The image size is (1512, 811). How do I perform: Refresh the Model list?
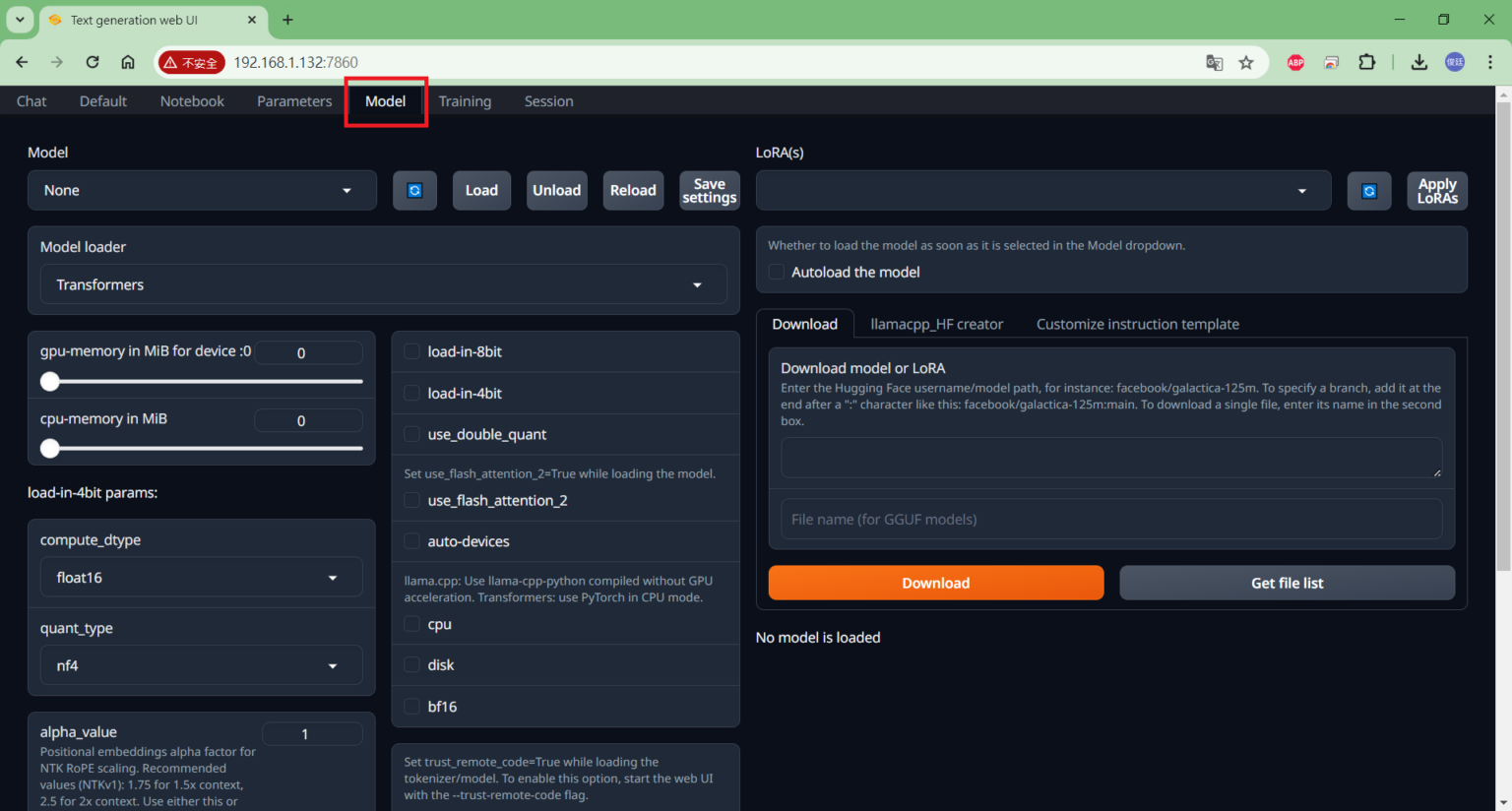[414, 190]
